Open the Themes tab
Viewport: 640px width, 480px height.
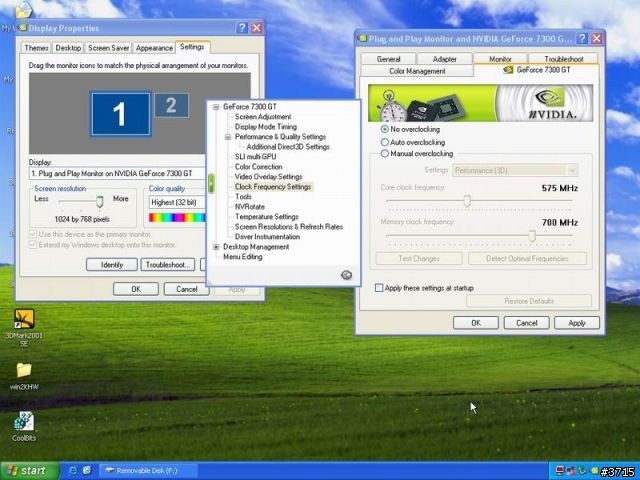(x=36, y=48)
